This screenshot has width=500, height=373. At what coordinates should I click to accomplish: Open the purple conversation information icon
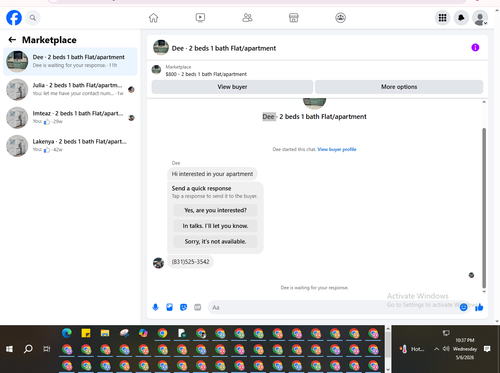[475, 48]
